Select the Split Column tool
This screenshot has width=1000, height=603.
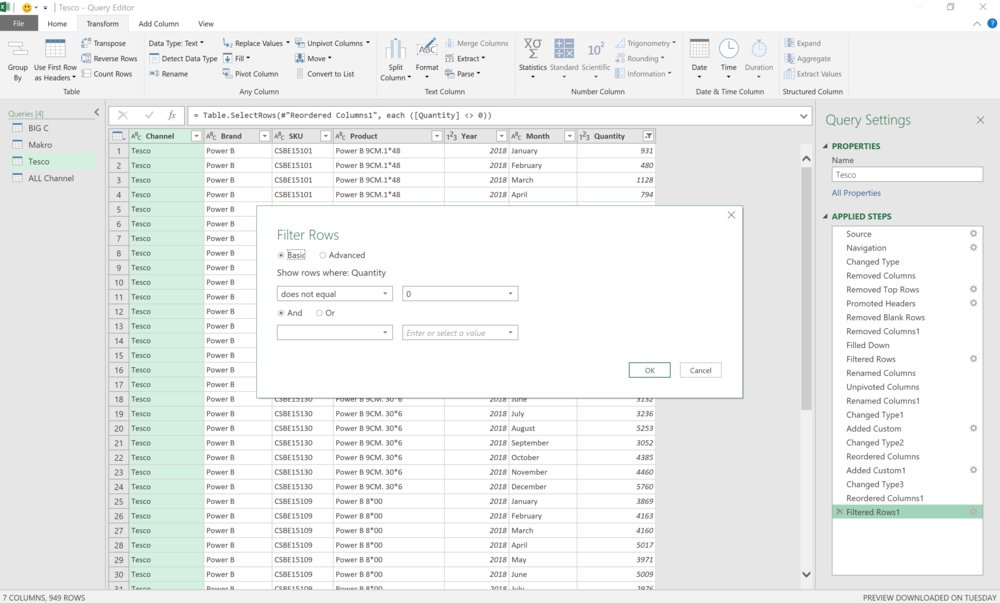[398, 57]
